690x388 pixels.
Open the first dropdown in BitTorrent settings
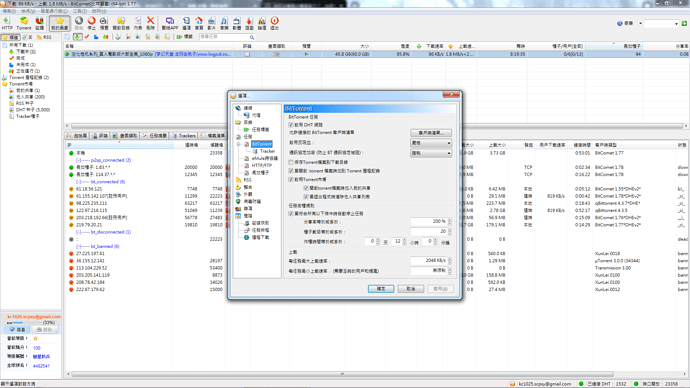431,143
